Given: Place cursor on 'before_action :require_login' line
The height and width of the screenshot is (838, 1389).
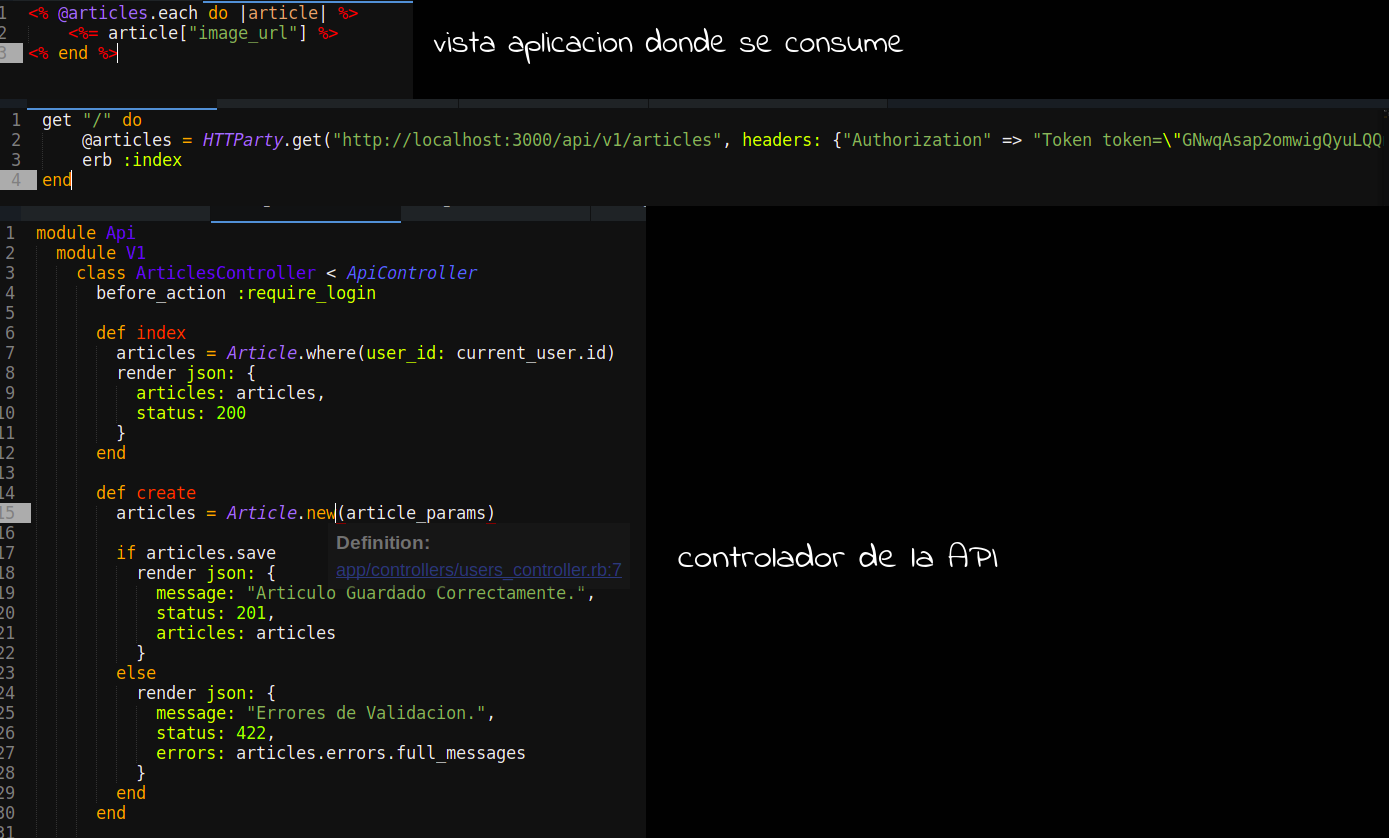Looking at the screenshot, I should coord(236,293).
